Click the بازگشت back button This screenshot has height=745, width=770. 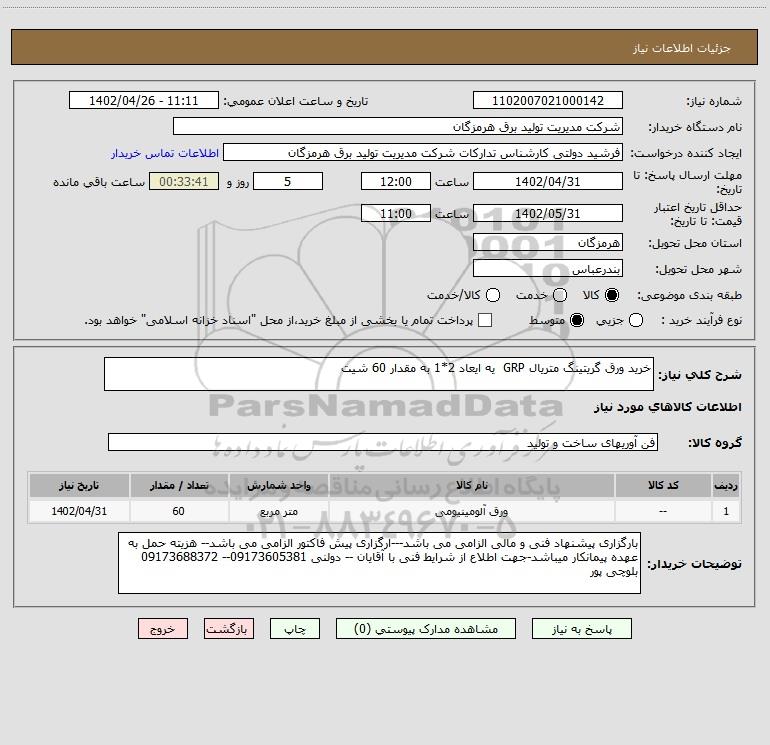[x=229, y=629]
